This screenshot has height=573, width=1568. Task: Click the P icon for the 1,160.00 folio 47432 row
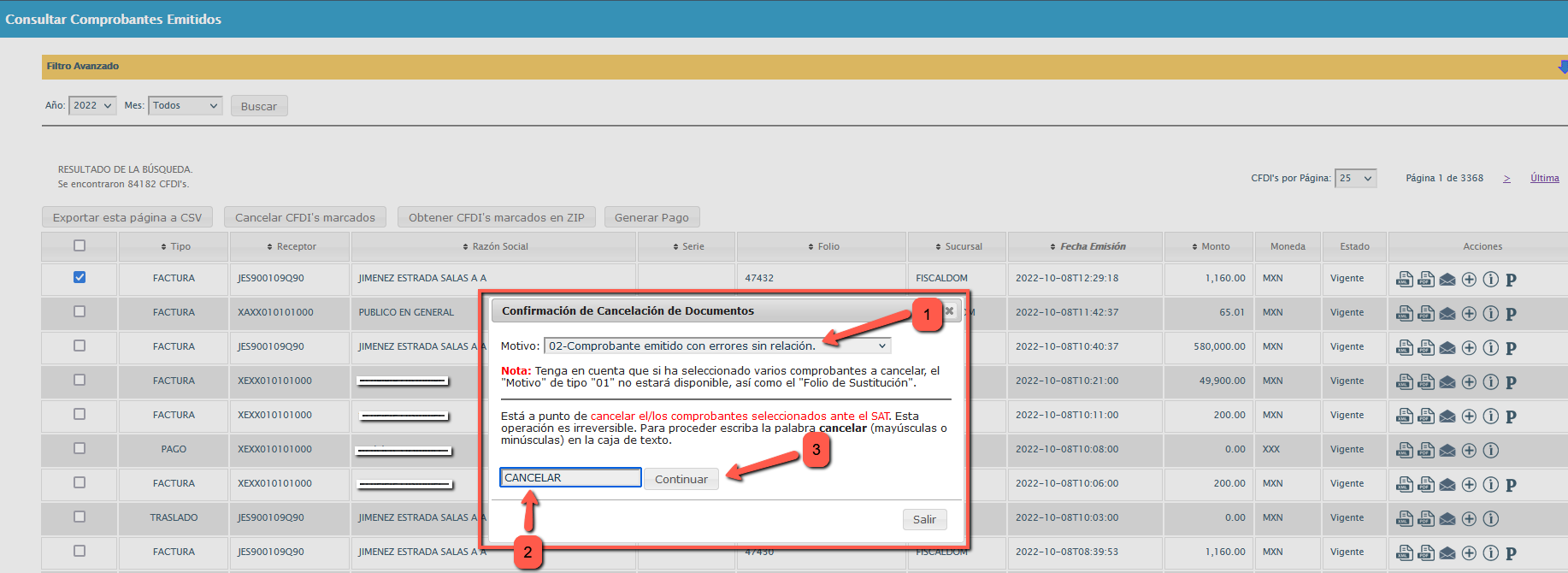1511,280
